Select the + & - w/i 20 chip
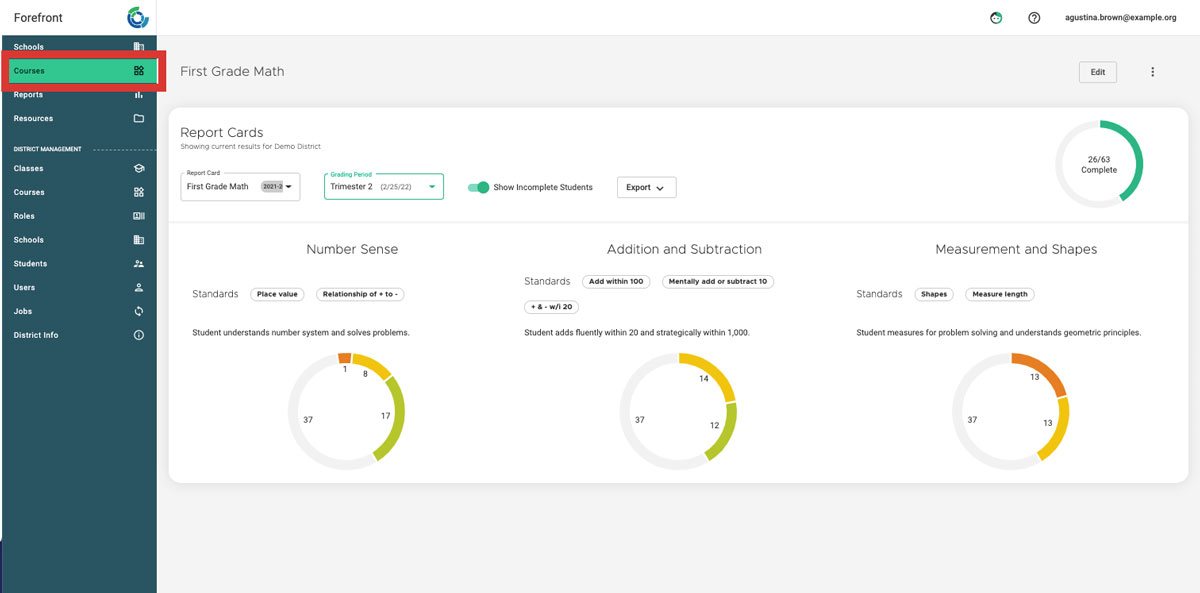The width and height of the screenshot is (1200, 593). [x=551, y=306]
